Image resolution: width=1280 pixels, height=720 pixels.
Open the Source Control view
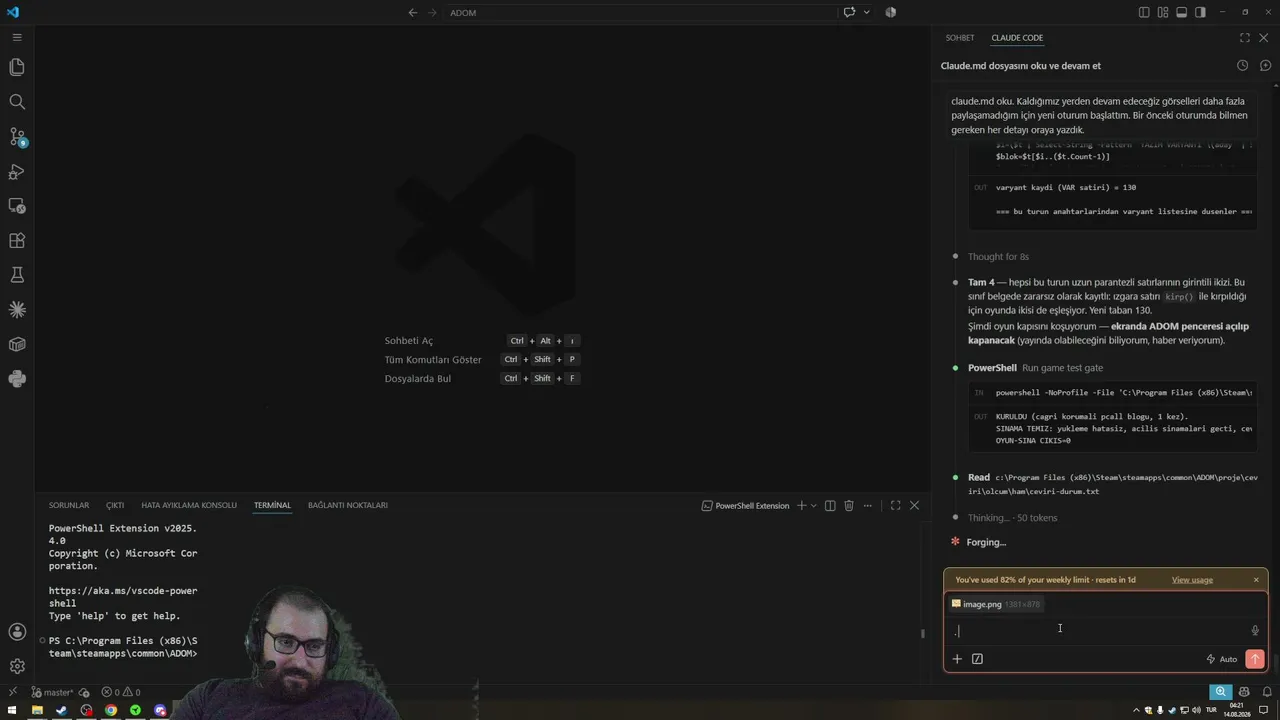[17, 137]
